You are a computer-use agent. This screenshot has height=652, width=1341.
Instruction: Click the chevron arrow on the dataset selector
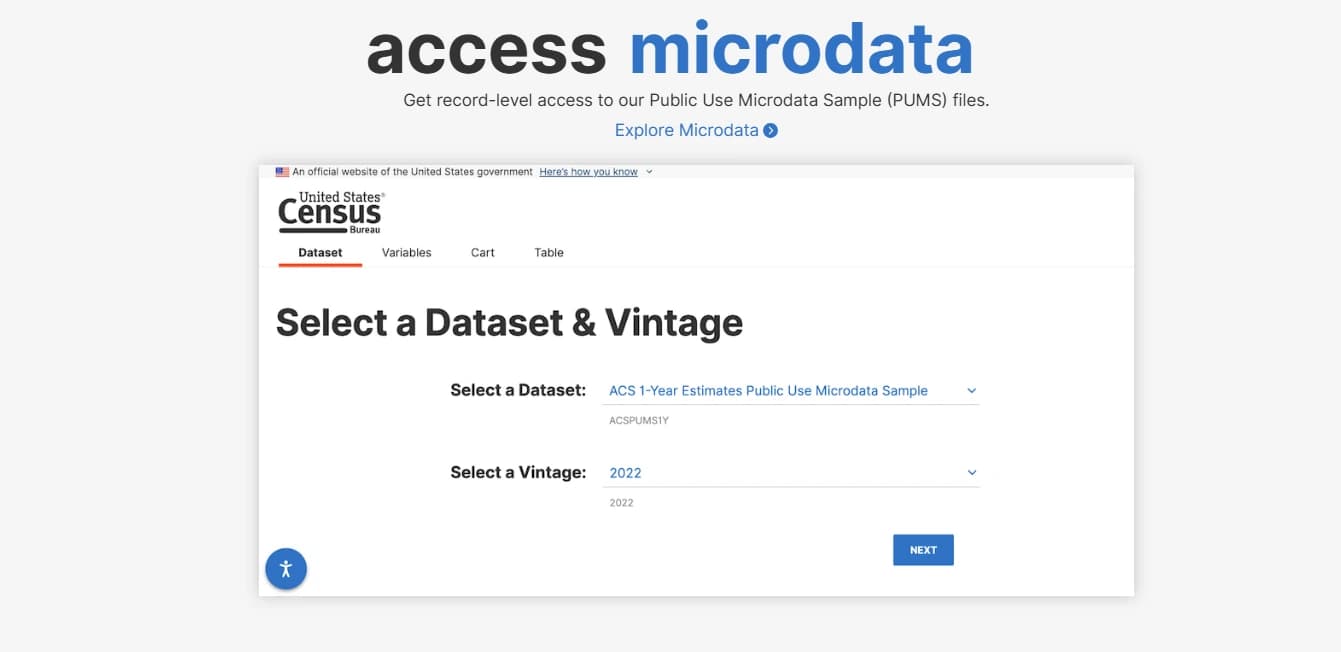[x=971, y=391]
